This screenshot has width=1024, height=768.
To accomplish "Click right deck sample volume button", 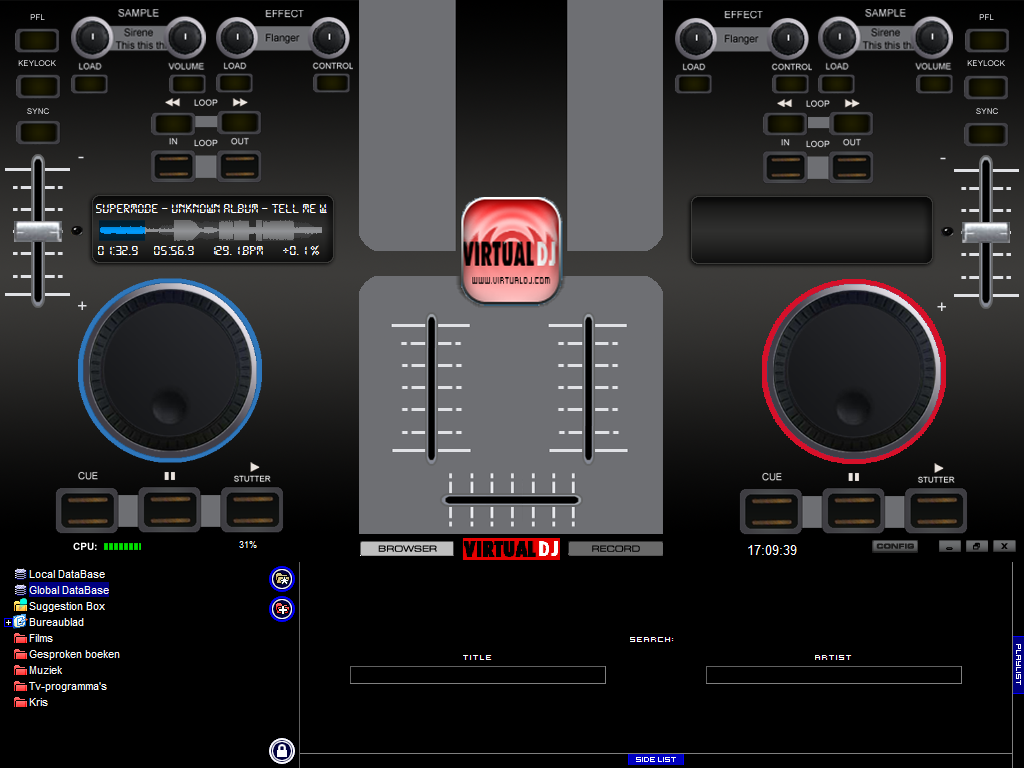I will click(934, 84).
